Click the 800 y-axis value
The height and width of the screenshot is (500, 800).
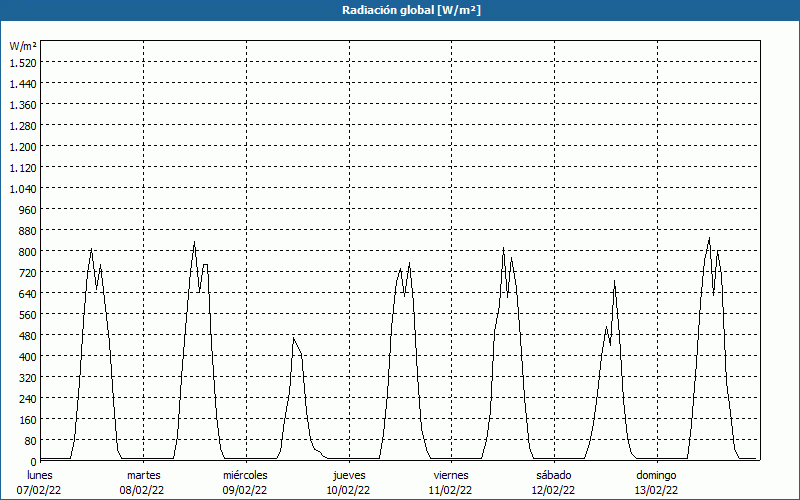28,252
